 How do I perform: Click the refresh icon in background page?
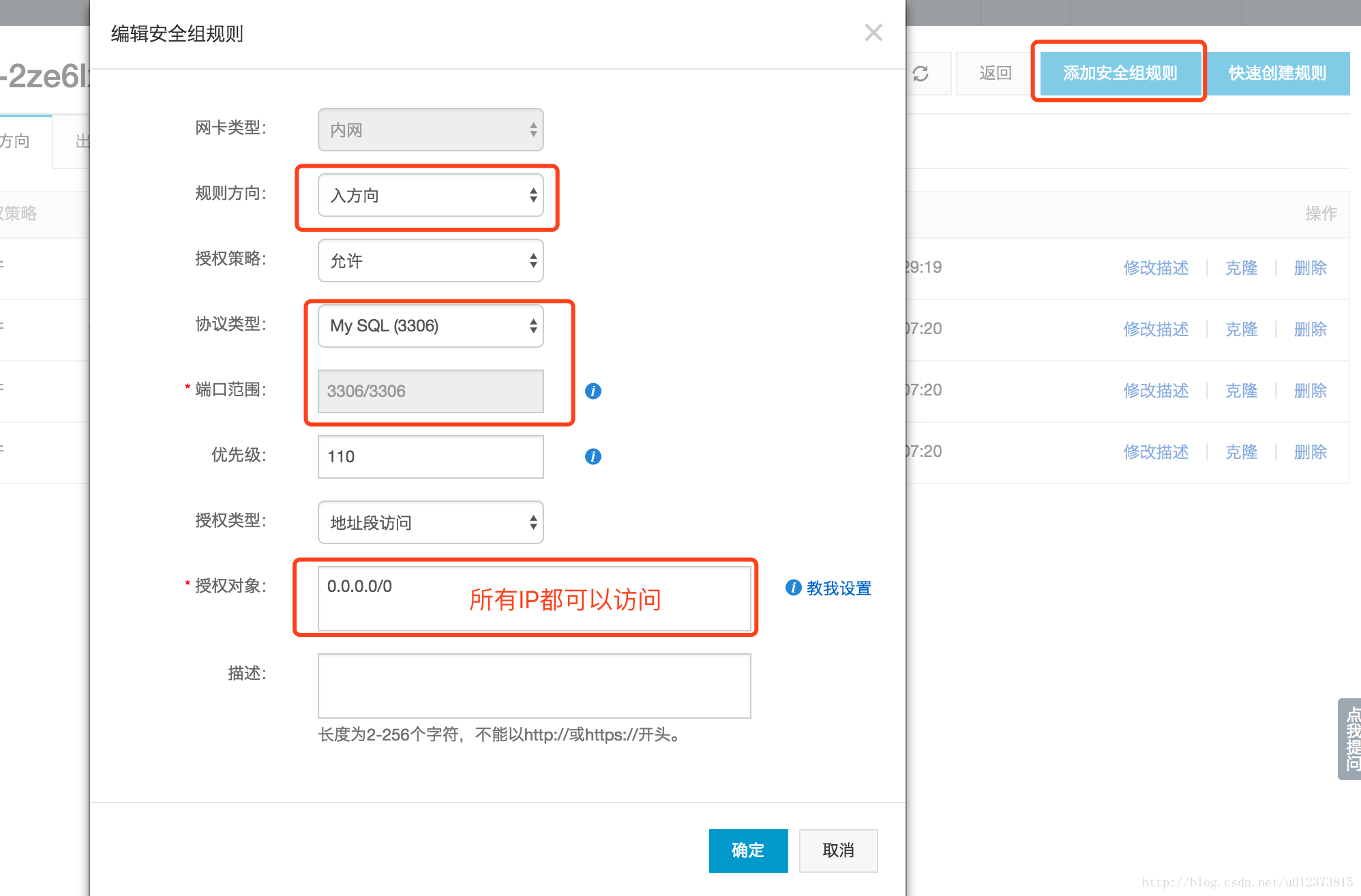(921, 74)
